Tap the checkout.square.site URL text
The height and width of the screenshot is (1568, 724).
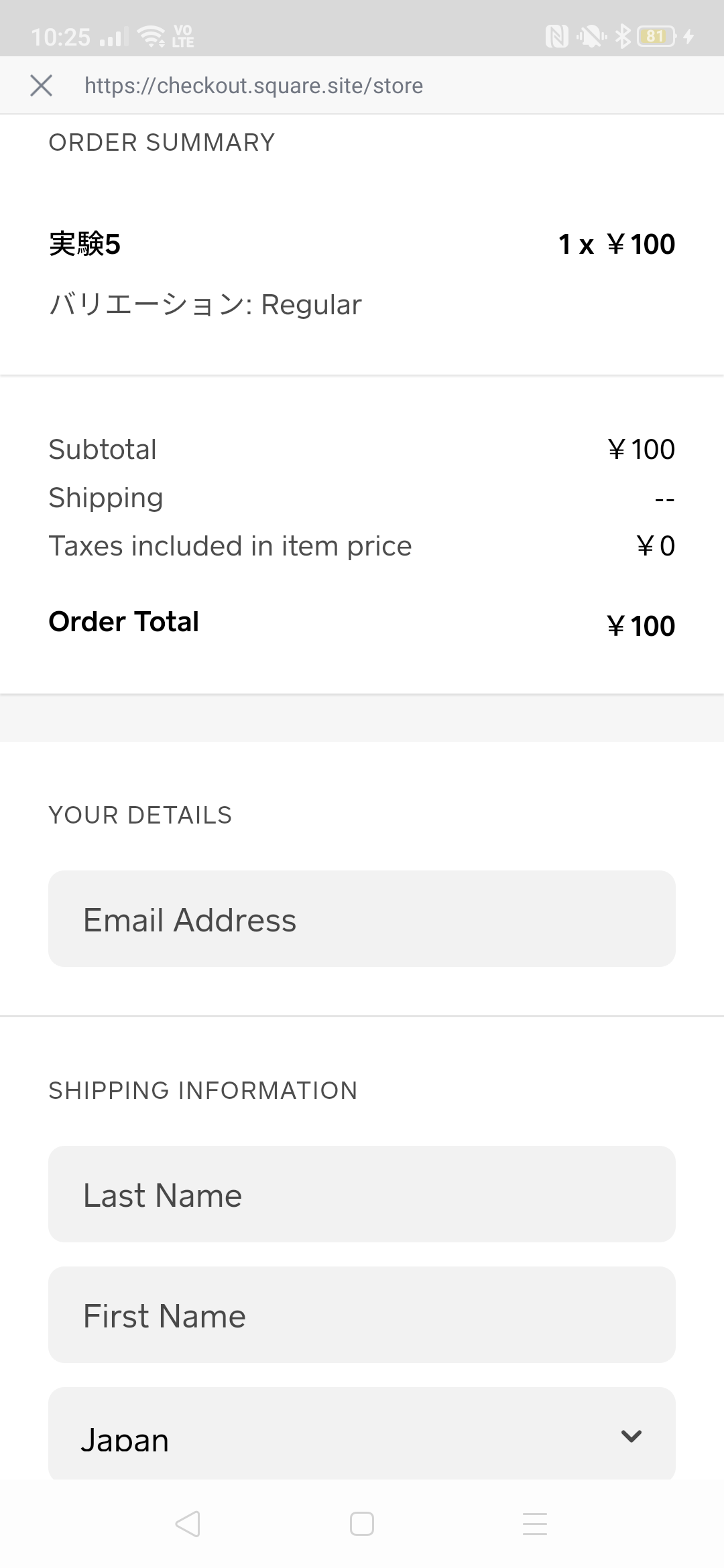(253, 86)
